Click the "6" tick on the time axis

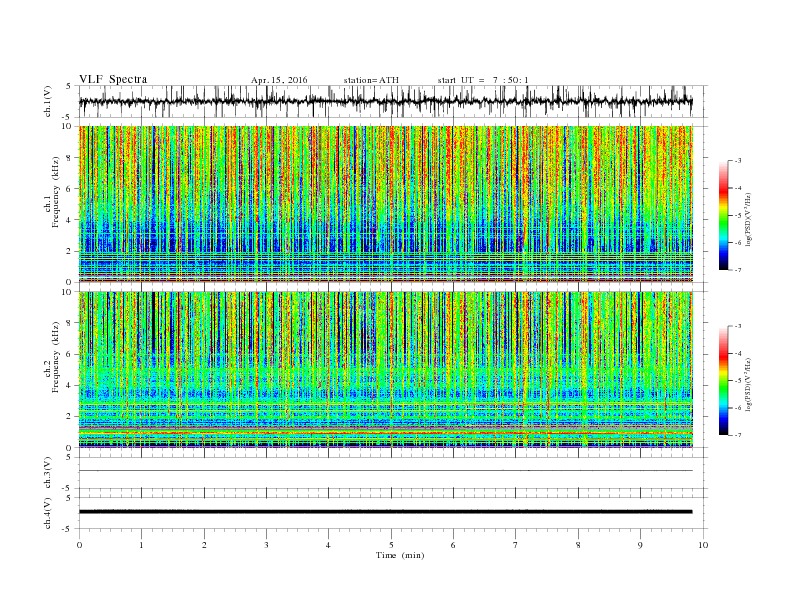pyautogui.click(x=454, y=545)
